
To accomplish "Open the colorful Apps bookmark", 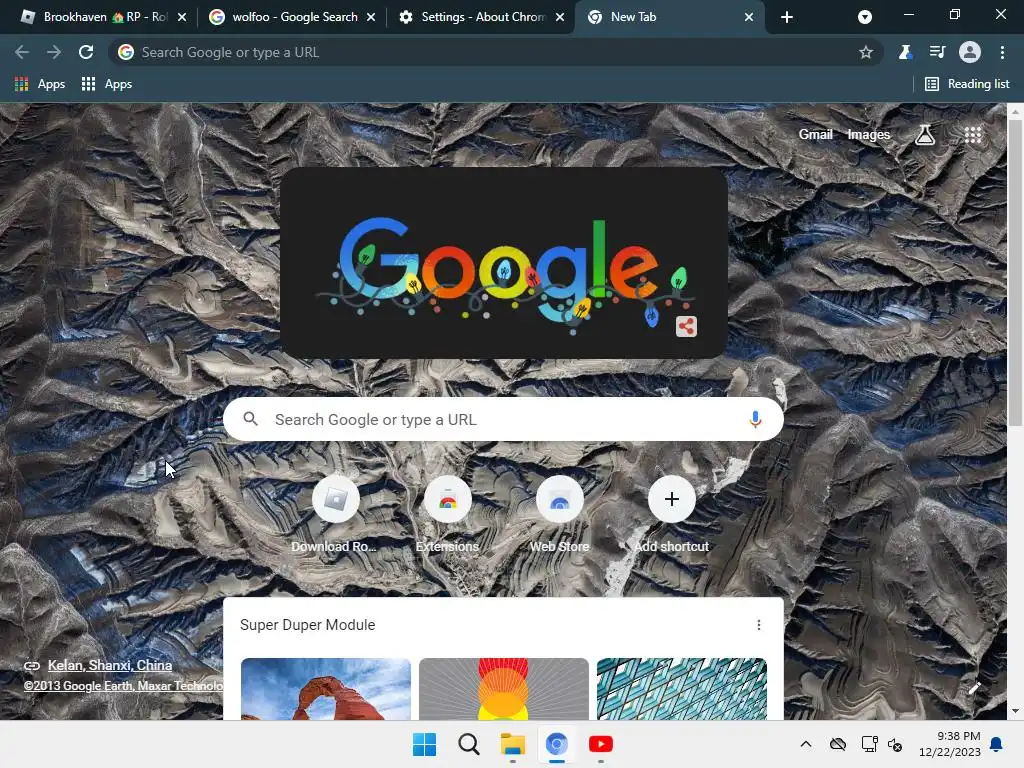I will 40,84.
